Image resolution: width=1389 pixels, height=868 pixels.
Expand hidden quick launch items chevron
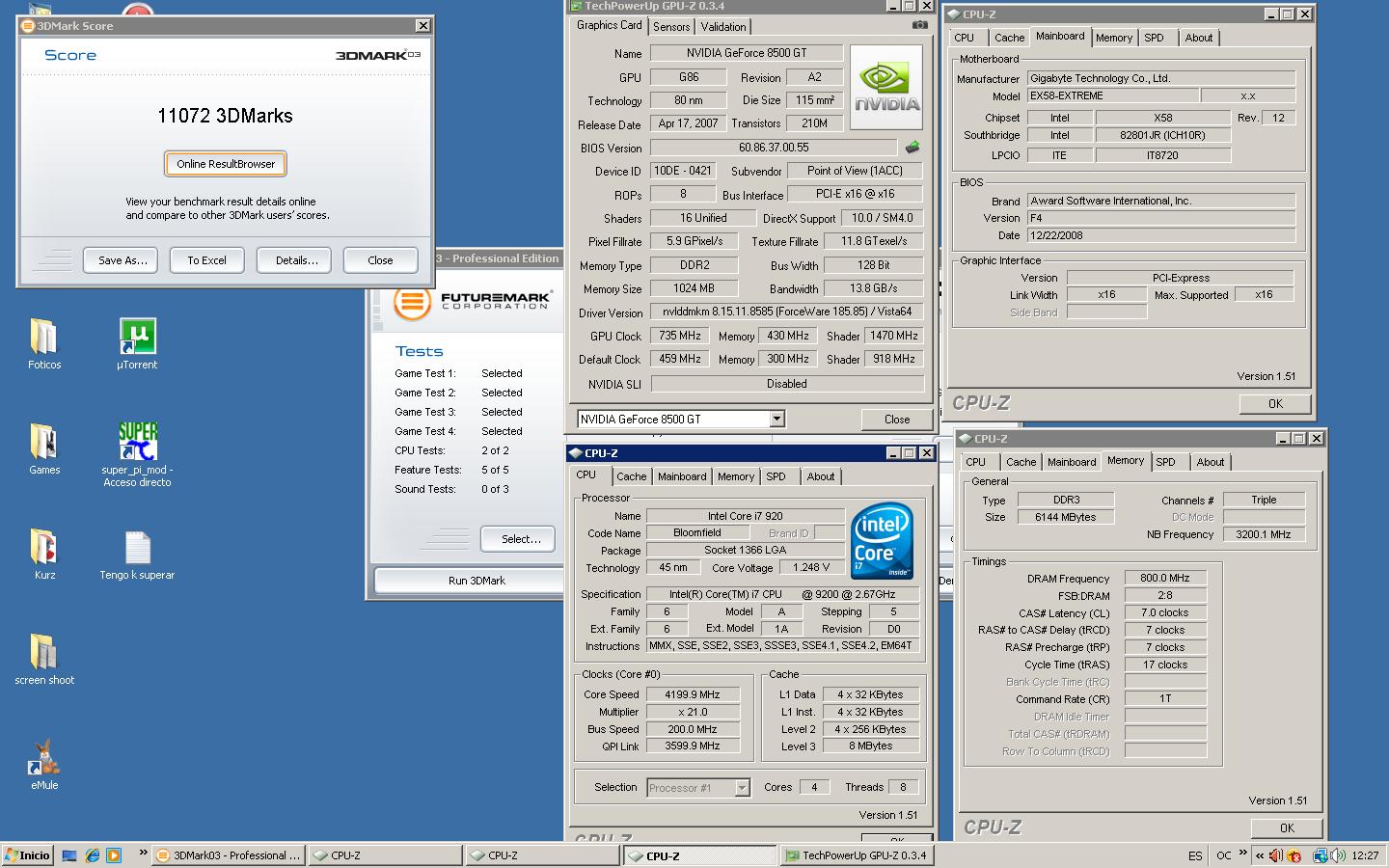(144, 853)
